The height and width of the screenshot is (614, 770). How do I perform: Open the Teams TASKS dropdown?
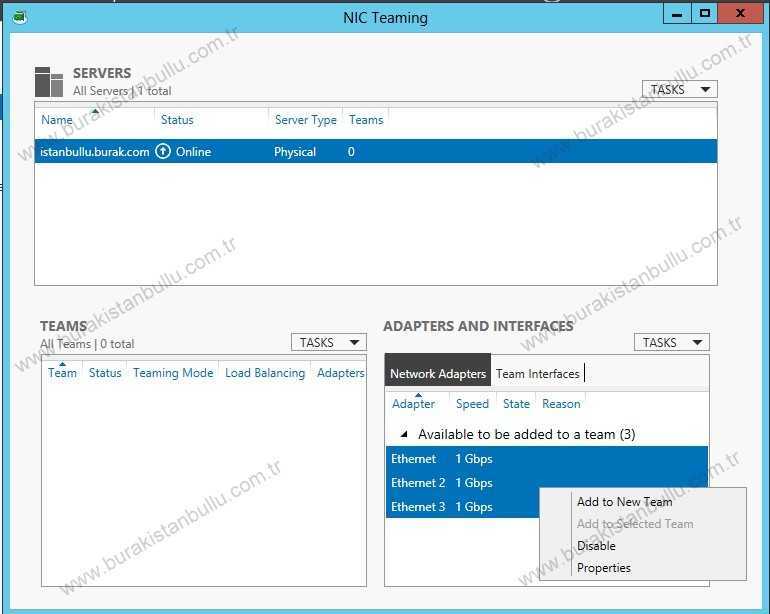[x=329, y=342]
